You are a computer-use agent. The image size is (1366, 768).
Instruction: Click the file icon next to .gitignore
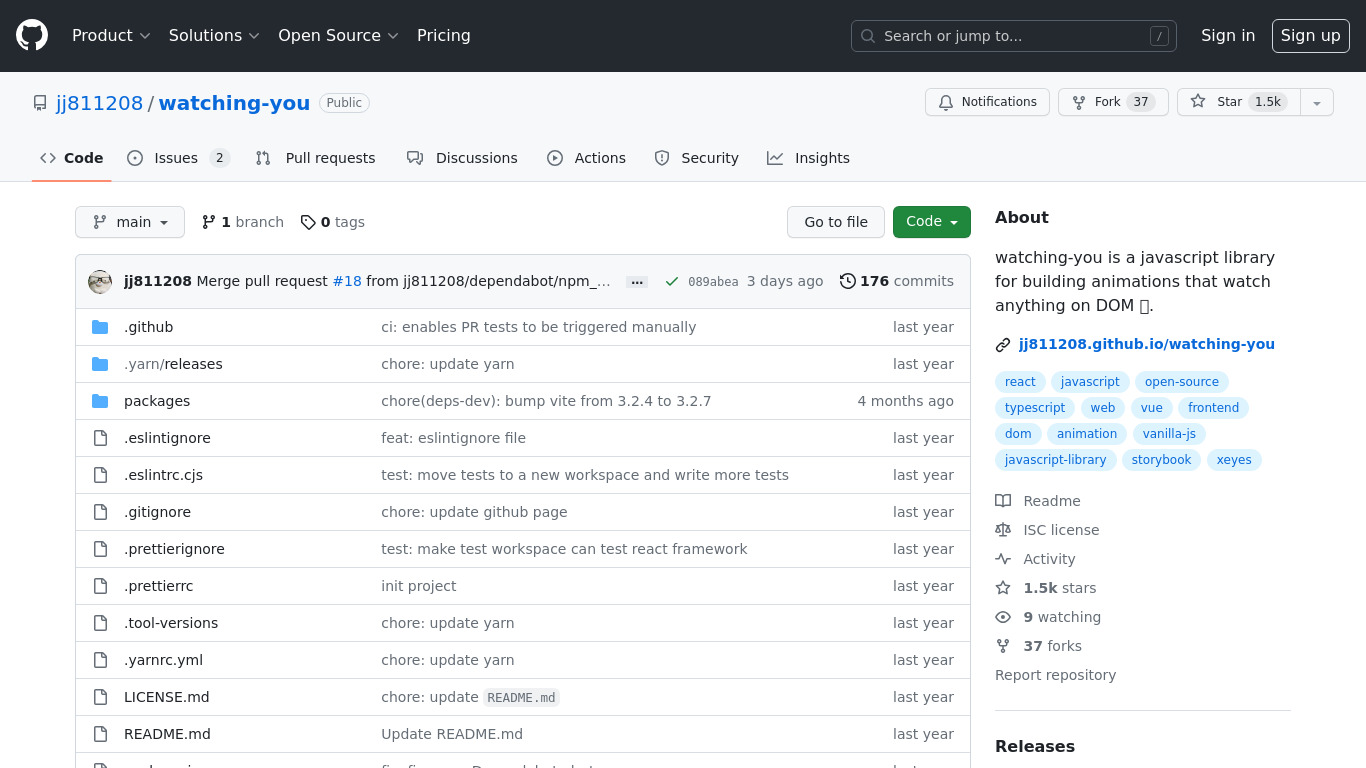tap(100, 512)
